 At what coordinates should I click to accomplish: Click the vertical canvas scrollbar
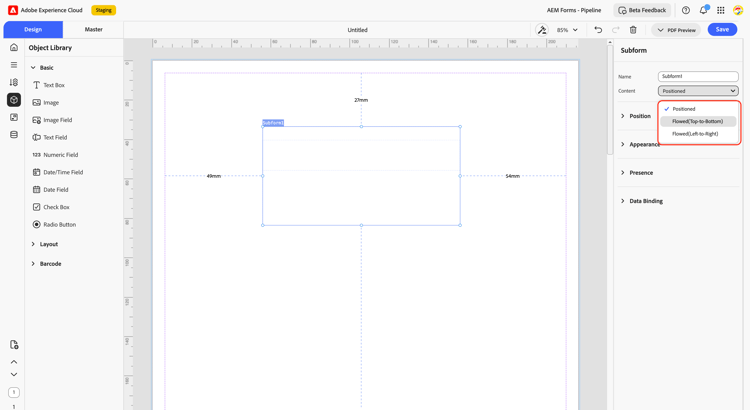click(609, 99)
